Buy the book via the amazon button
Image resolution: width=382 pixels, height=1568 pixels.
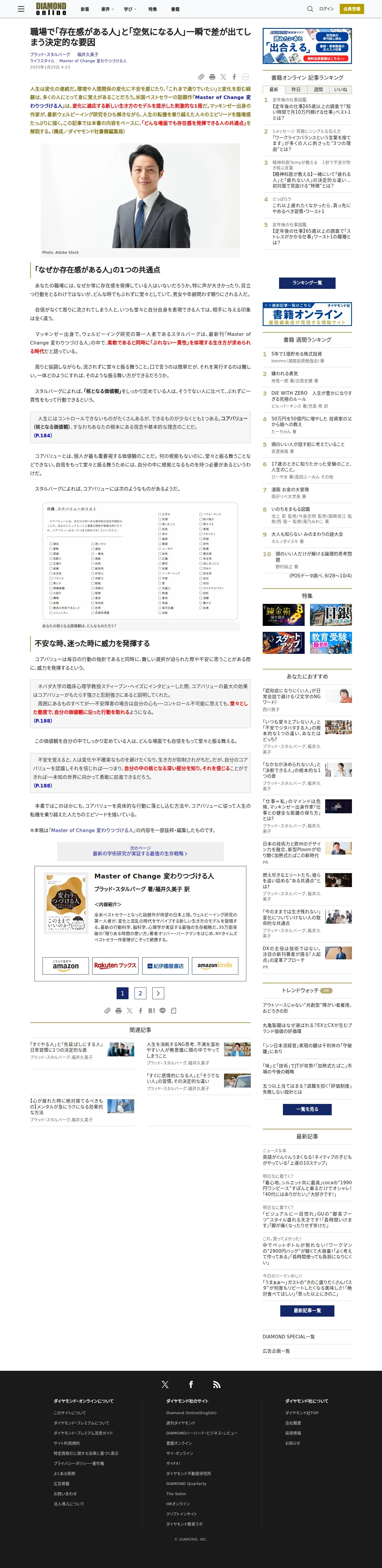click(x=66, y=965)
